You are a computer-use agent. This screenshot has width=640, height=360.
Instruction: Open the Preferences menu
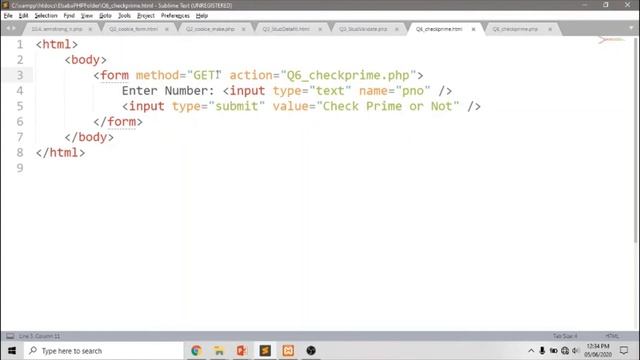[175, 16]
